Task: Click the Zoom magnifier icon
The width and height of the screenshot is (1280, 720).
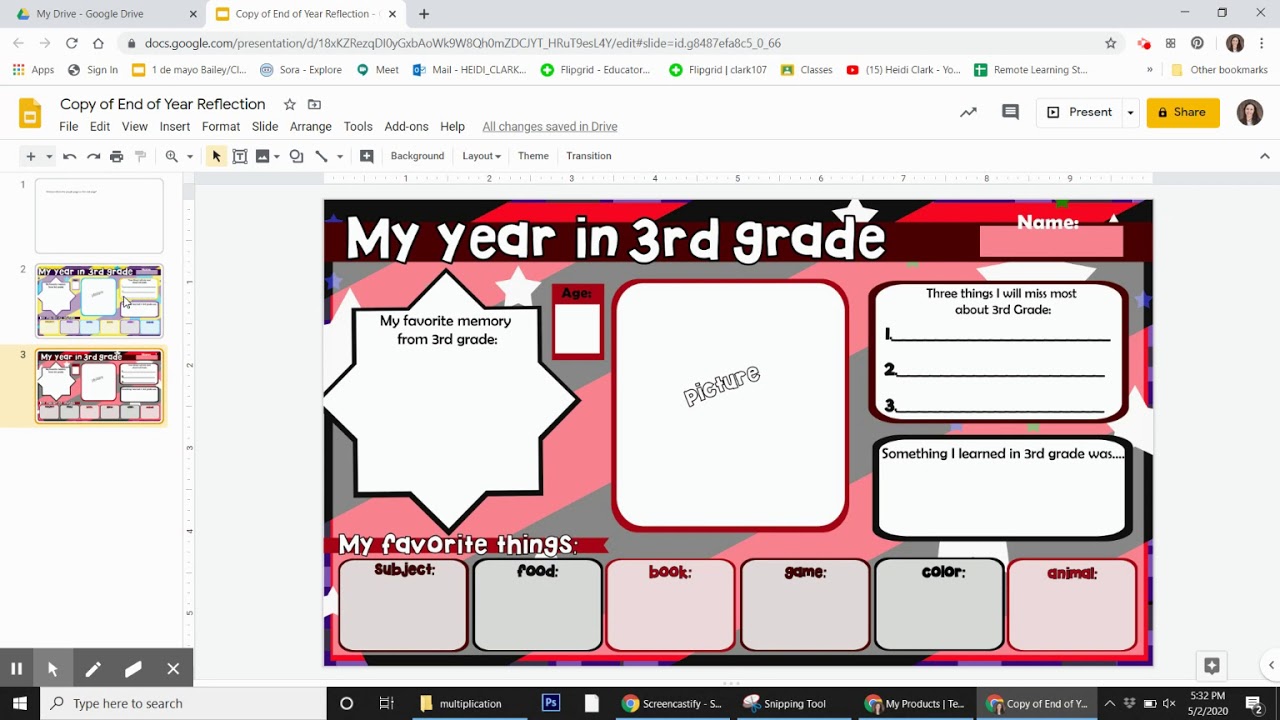Action: (172, 156)
